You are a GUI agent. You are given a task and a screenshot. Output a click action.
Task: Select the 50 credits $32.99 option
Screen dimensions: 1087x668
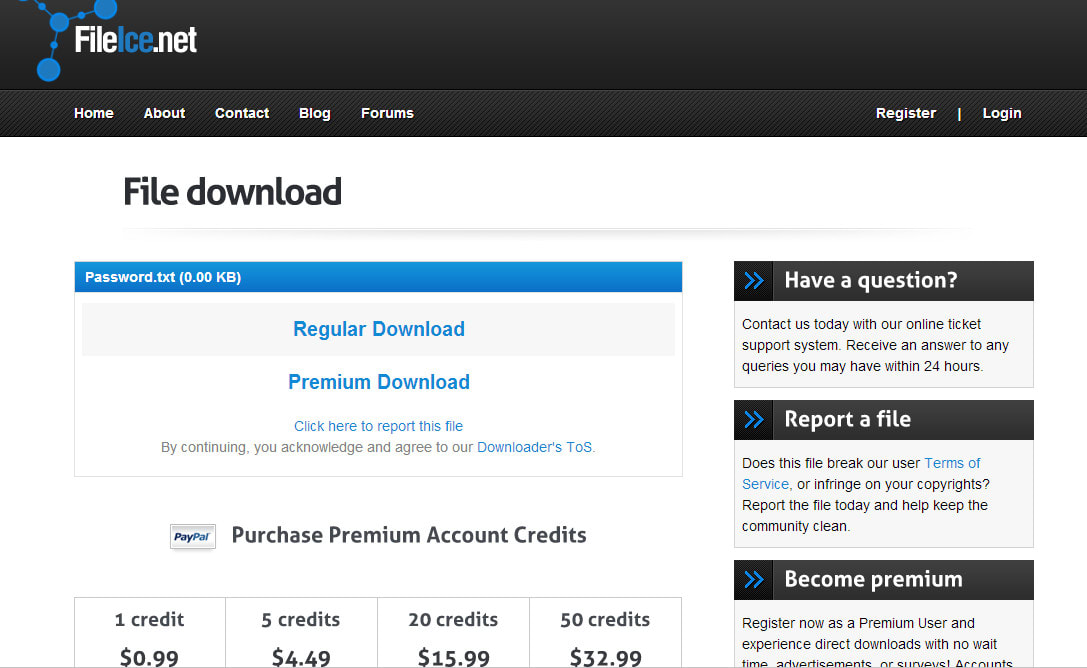coord(605,633)
